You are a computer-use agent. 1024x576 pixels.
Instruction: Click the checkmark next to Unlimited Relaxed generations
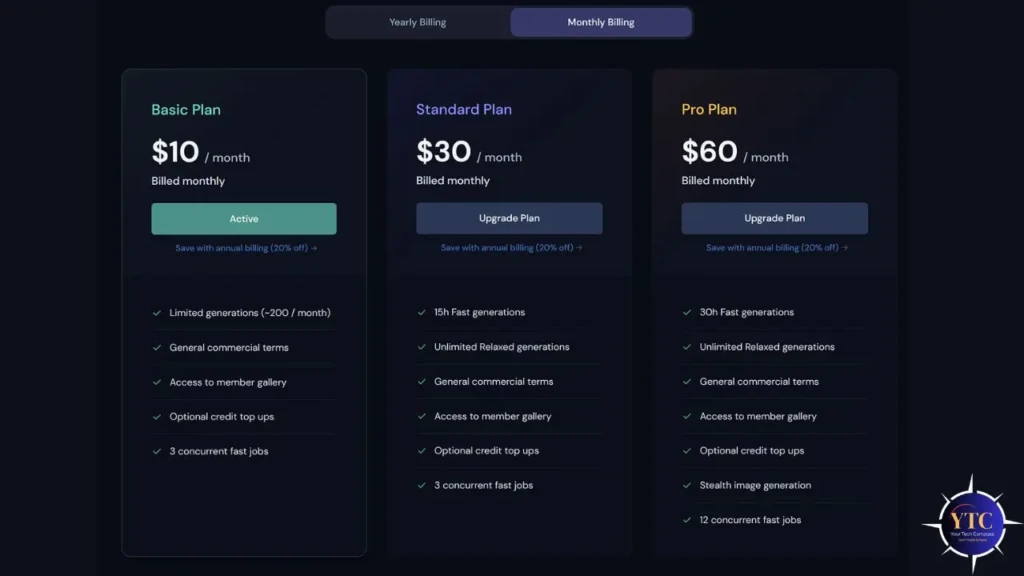[421, 346]
